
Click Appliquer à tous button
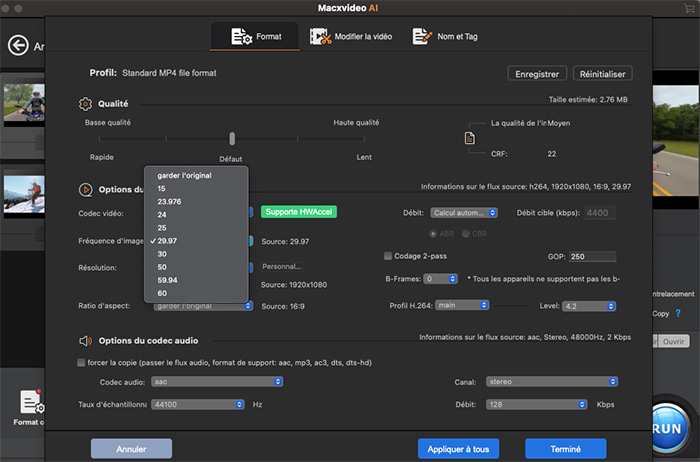(x=458, y=449)
